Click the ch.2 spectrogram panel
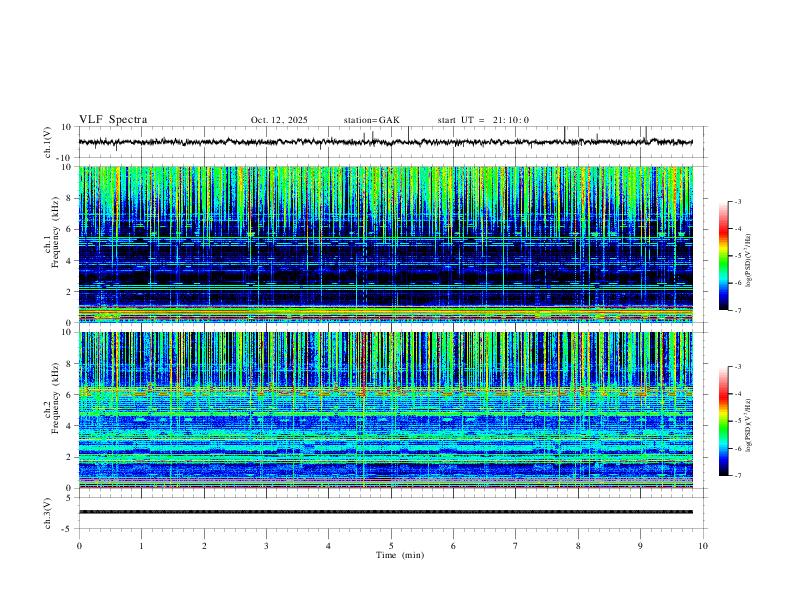Viewport: 792px width, 612px height. tap(385, 410)
